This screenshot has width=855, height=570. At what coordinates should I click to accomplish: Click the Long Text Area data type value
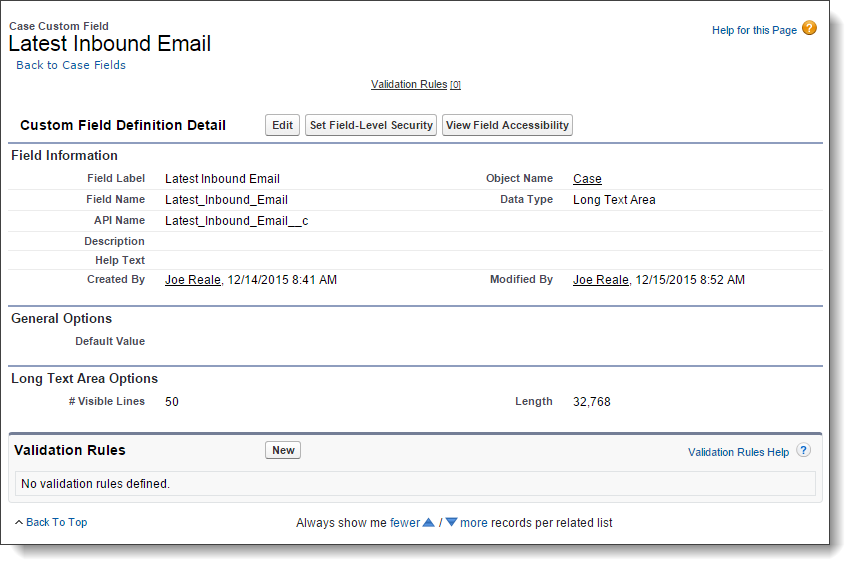pyautogui.click(x=614, y=200)
